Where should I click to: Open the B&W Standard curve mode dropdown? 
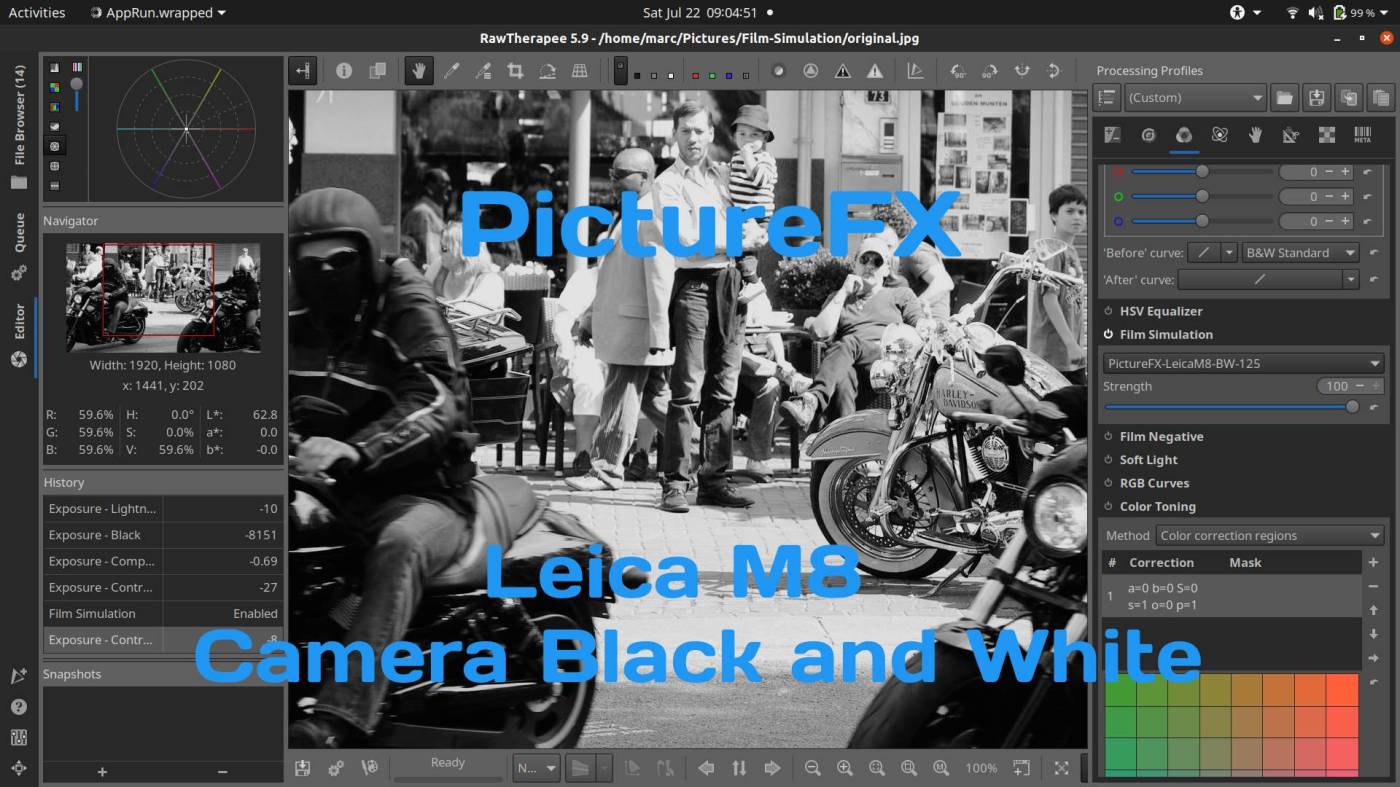(x=1299, y=253)
